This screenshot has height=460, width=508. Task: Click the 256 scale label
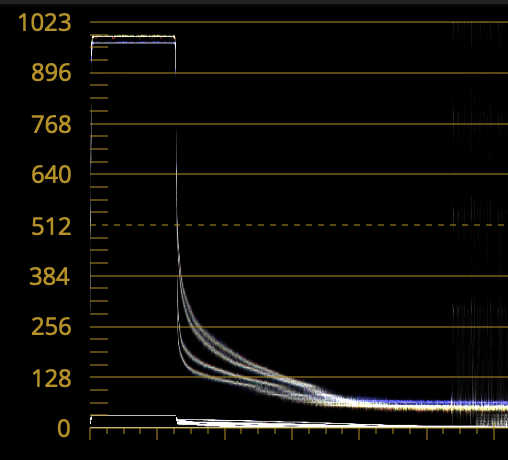[51, 326]
